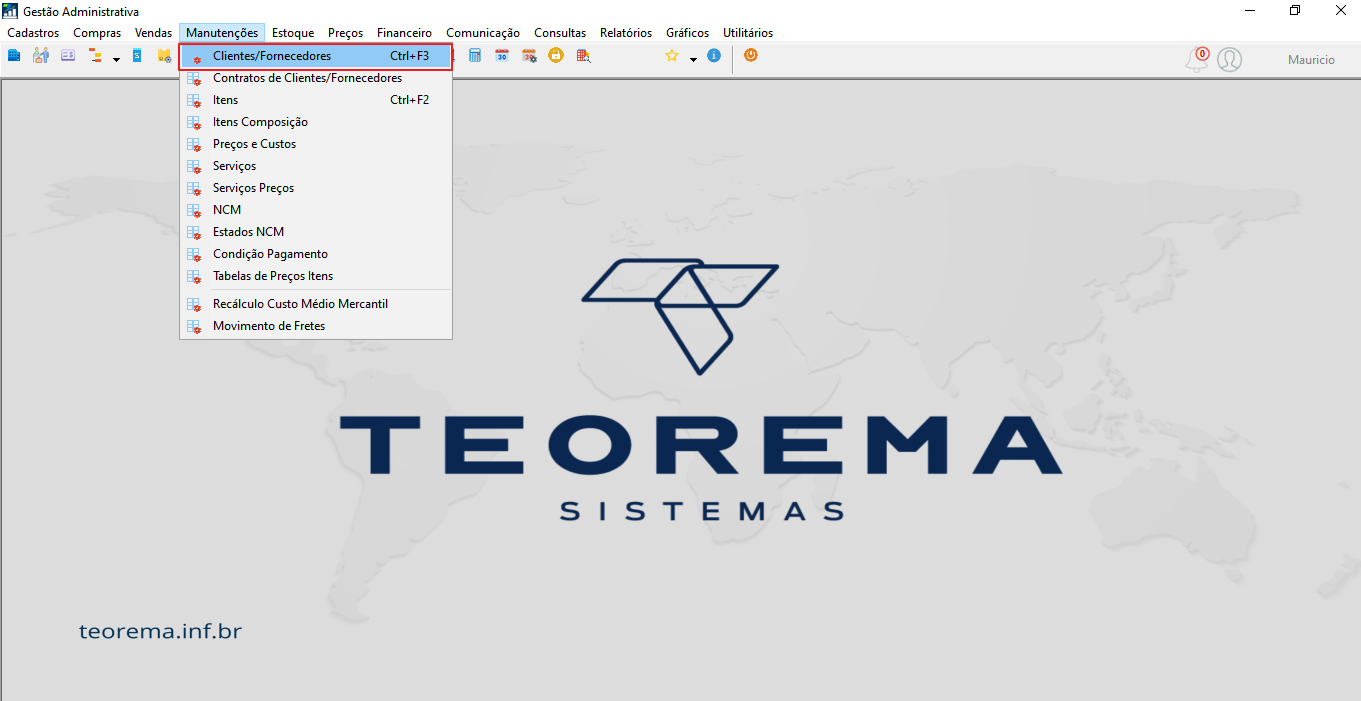Select Clientes/Fornecedores menu entry
The height and width of the screenshot is (701, 1361).
point(316,56)
